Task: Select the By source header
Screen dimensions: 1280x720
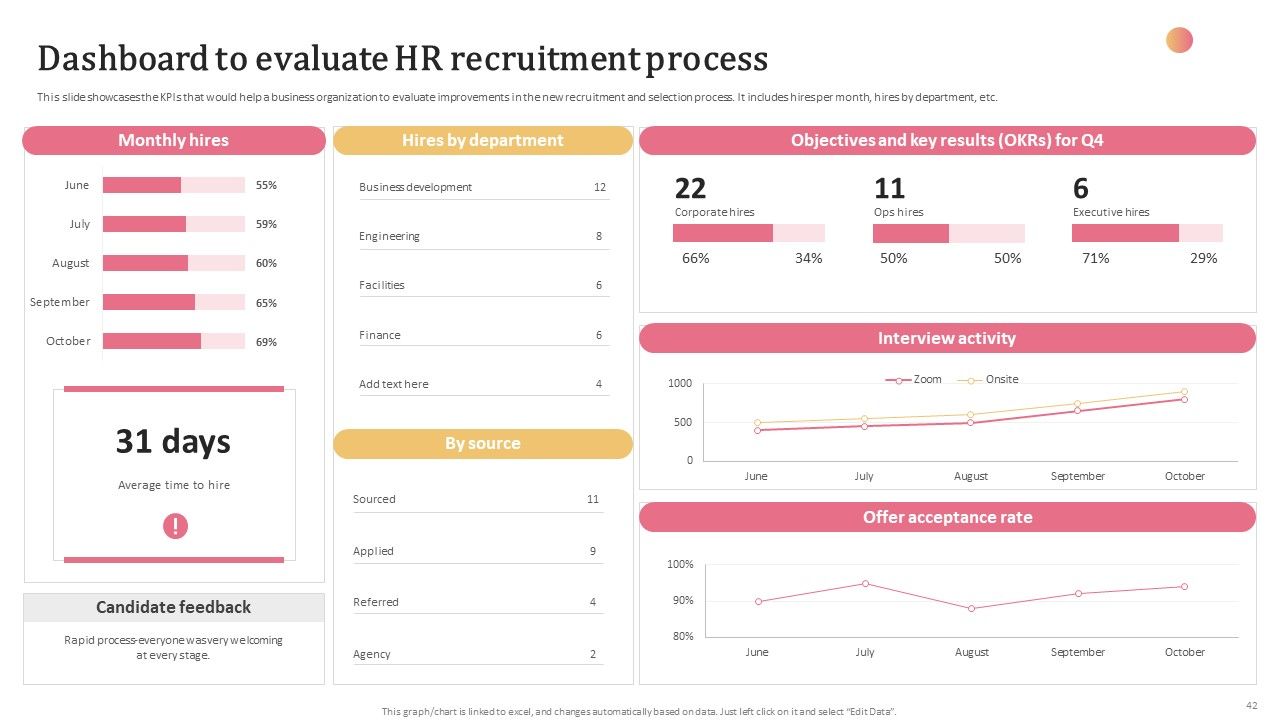Action: [x=483, y=444]
